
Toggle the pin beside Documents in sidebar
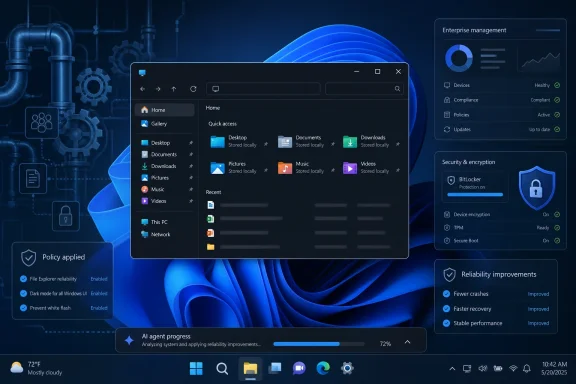tap(191, 154)
